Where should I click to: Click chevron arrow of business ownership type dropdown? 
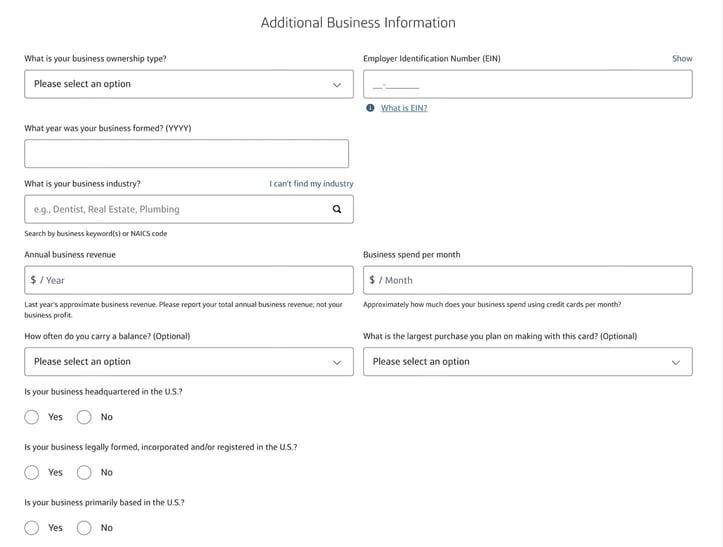(x=337, y=85)
